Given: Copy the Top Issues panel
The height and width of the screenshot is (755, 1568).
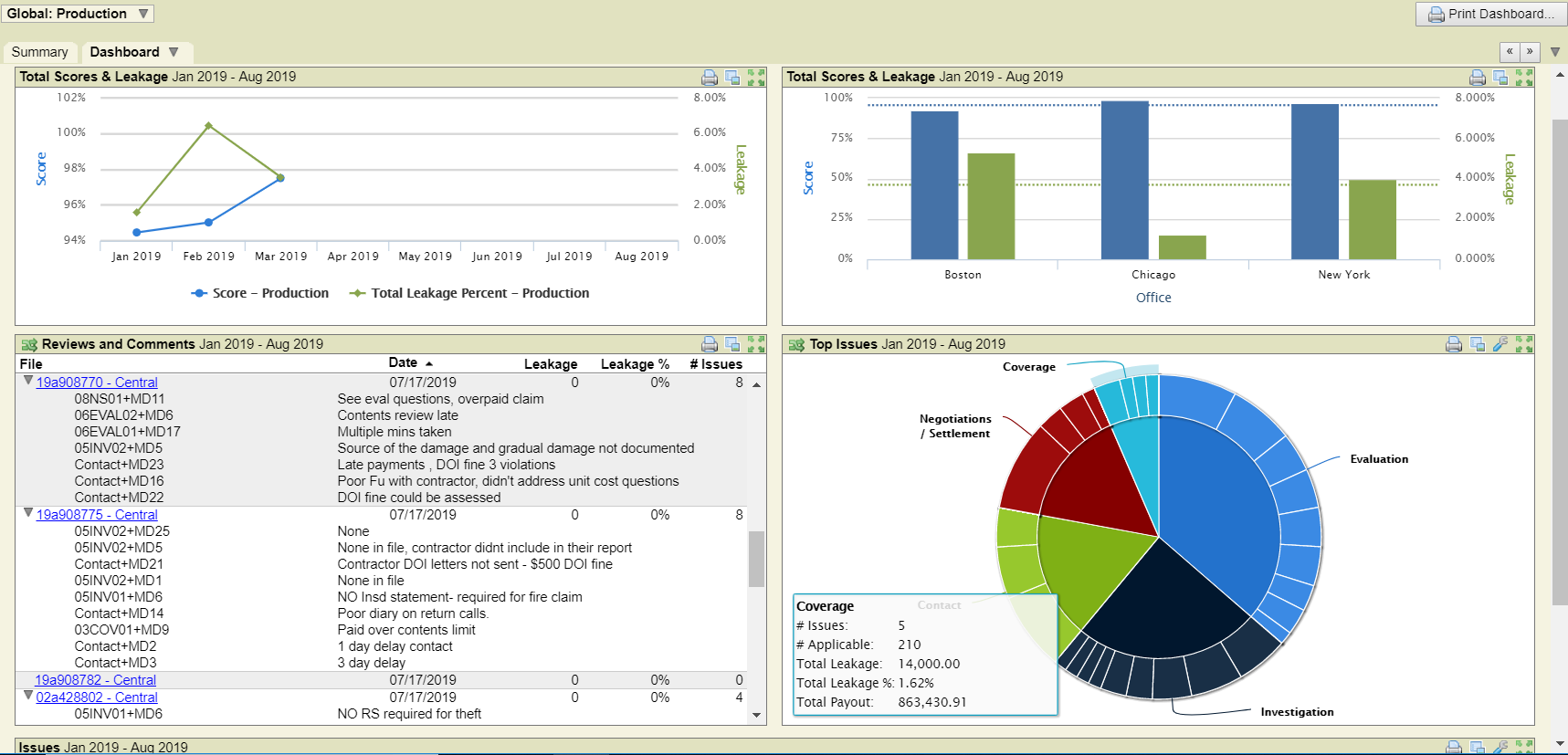Looking at the screenshot, I should (1478, 344).
